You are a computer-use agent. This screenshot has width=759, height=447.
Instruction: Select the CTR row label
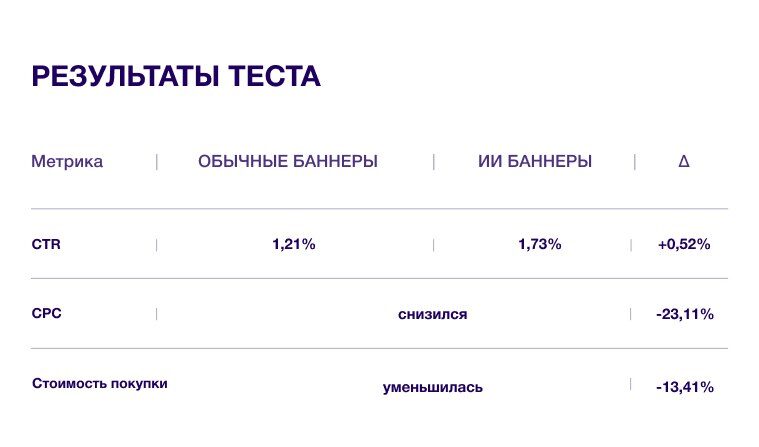coord(46,243)
